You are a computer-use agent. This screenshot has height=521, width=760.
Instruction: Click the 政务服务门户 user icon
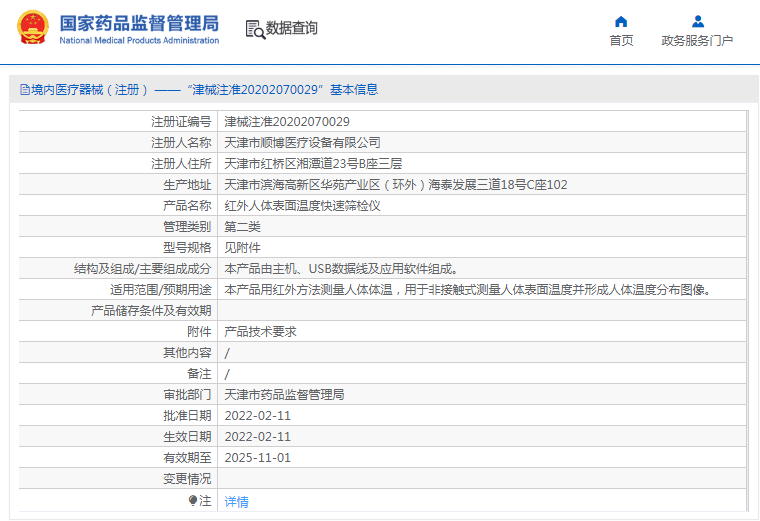(697, 22)
